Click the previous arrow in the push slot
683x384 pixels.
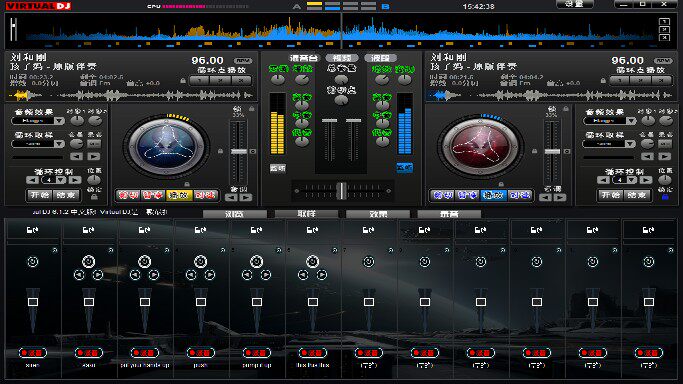(191, 275)
